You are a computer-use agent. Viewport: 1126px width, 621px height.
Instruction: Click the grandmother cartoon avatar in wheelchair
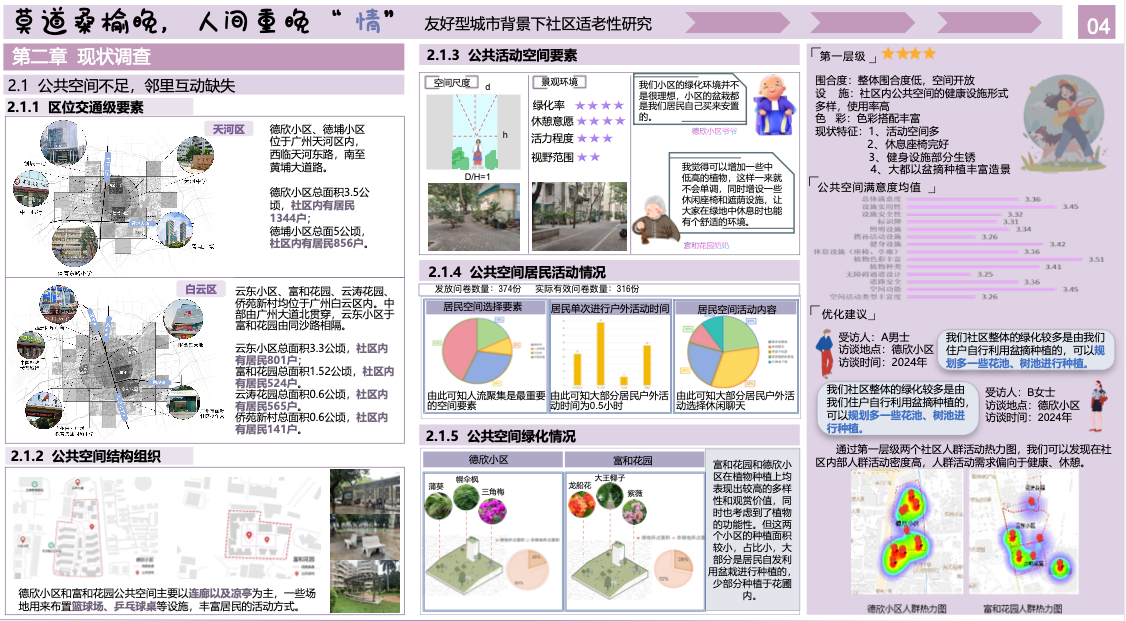651,217
